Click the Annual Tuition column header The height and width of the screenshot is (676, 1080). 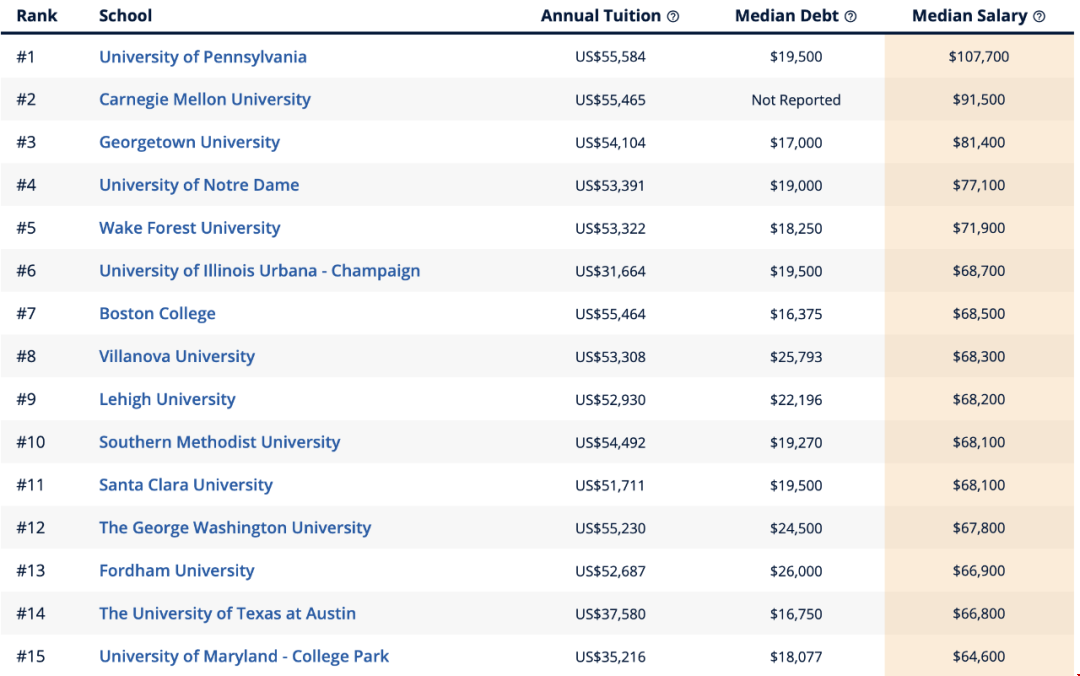tap(601, 16)
